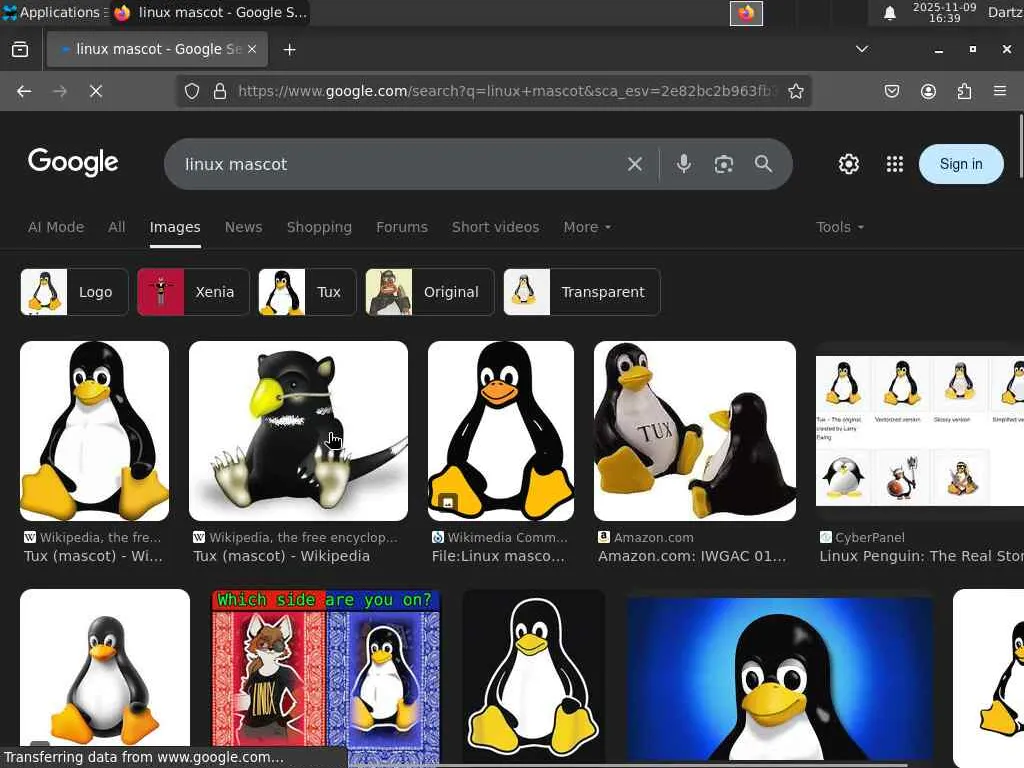Open the black Tasmanian devil Tux image
The height and width of the screenshot is (768, 1024).
point(298,431)
